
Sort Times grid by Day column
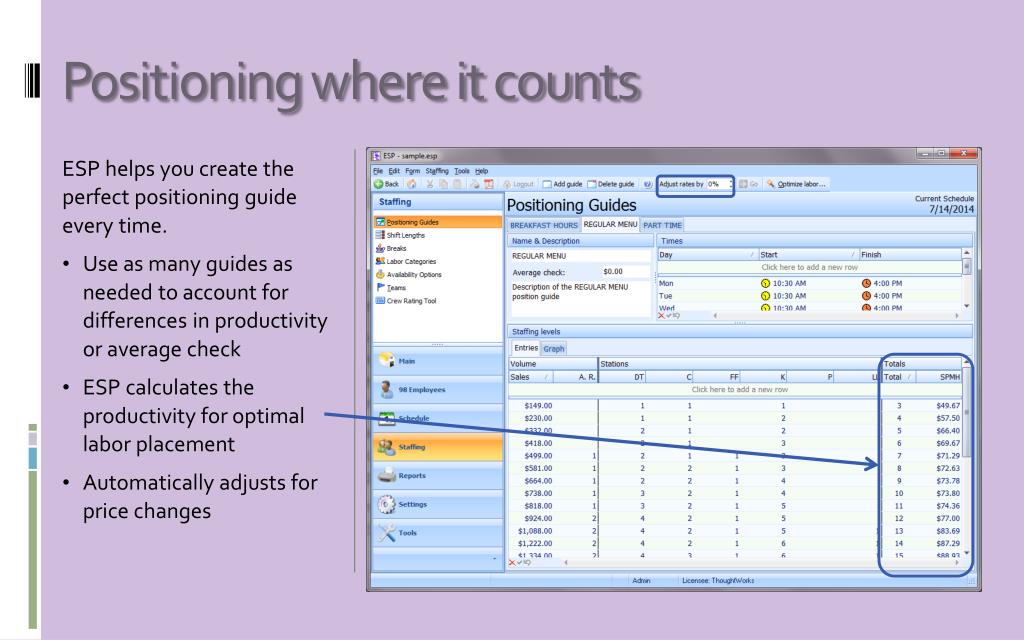click(x=707, y=255)
